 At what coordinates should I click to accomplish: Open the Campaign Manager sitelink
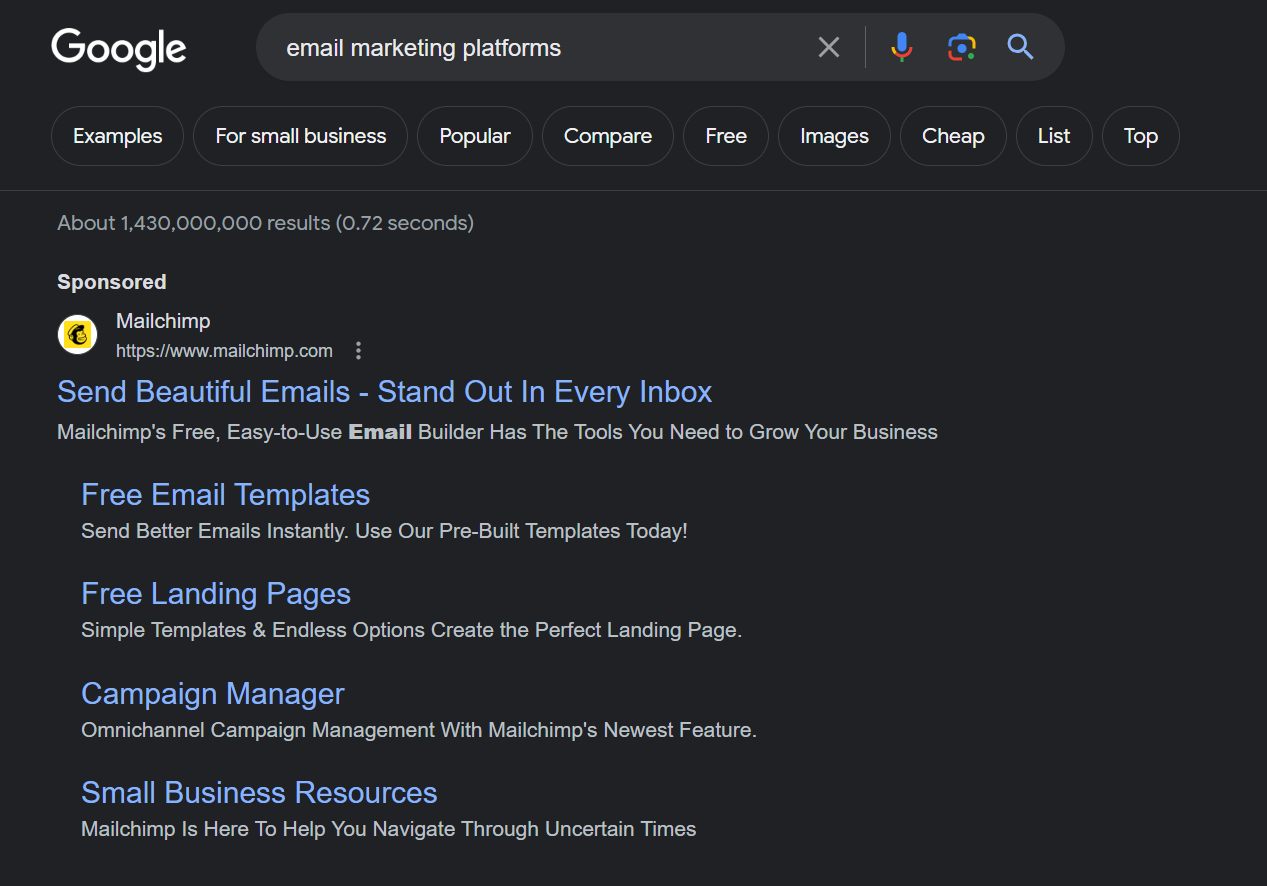point(212,694)
